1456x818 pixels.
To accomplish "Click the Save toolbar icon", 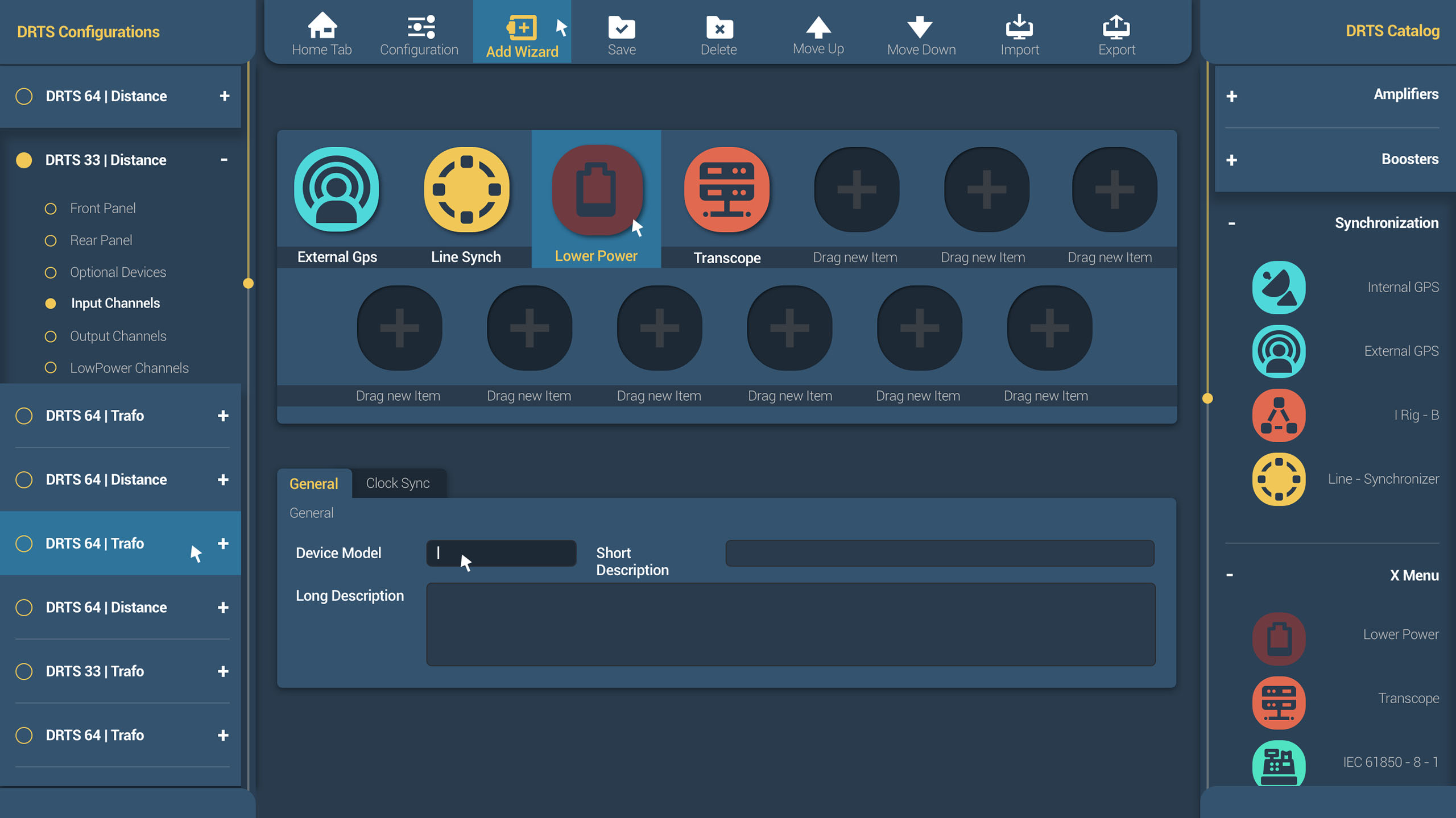I will [621, 28].
